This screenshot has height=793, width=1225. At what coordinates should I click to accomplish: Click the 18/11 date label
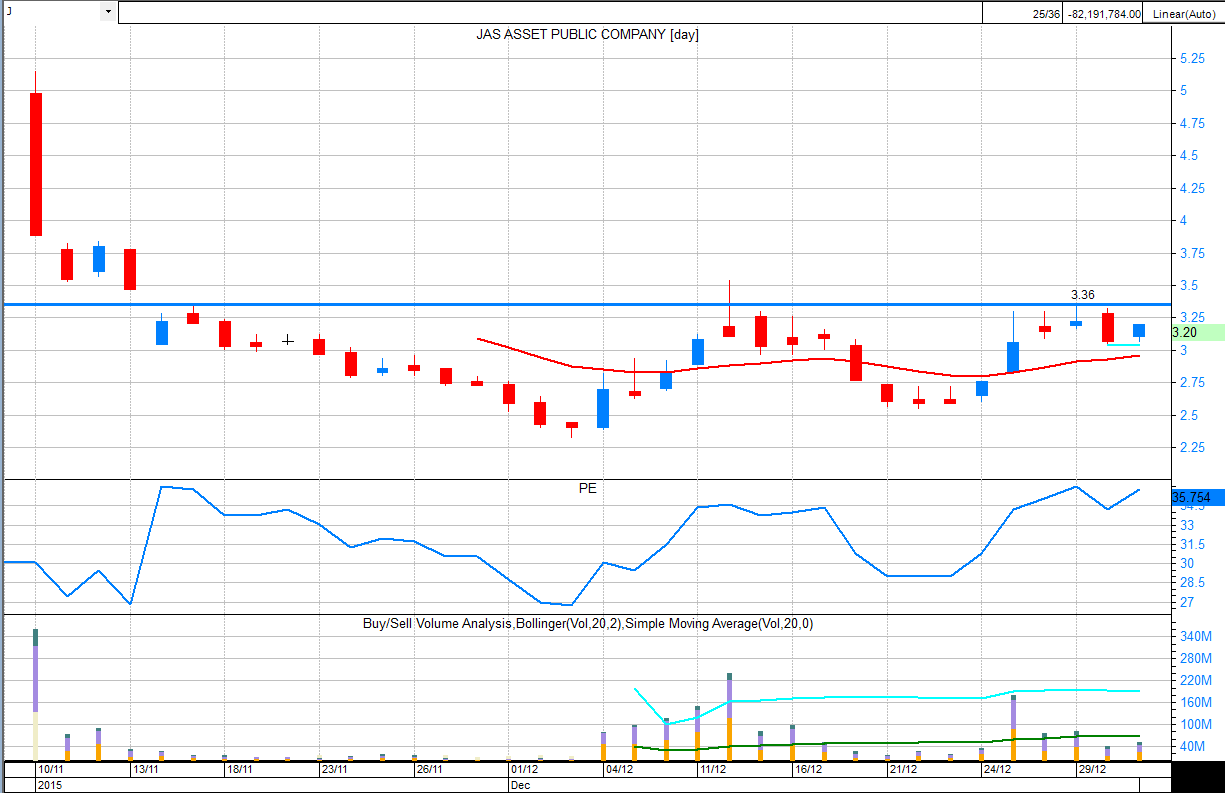(240, 770)
